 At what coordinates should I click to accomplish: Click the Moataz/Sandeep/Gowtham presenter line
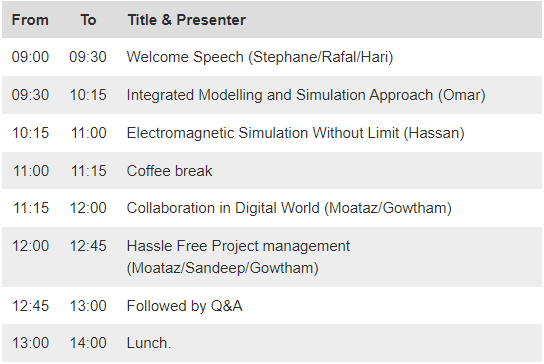point(222,268)
